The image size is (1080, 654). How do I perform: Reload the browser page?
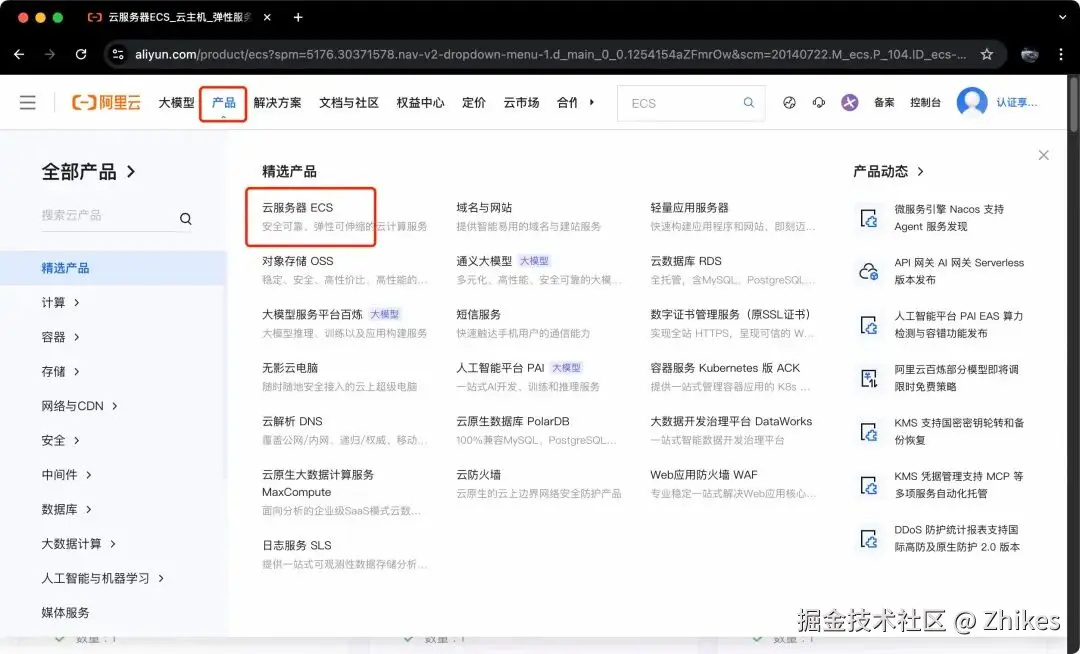click(x=81, y=54)
